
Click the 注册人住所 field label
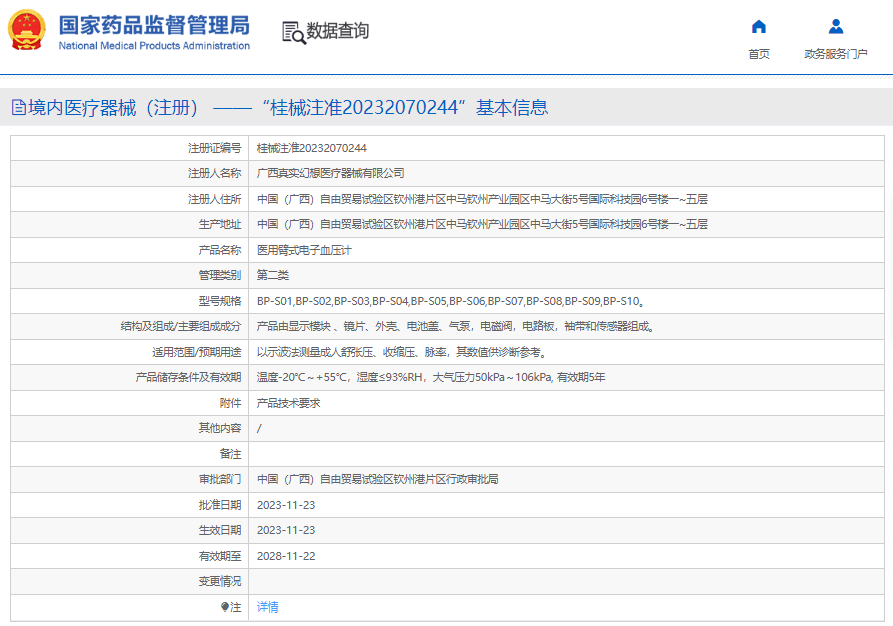215,199
